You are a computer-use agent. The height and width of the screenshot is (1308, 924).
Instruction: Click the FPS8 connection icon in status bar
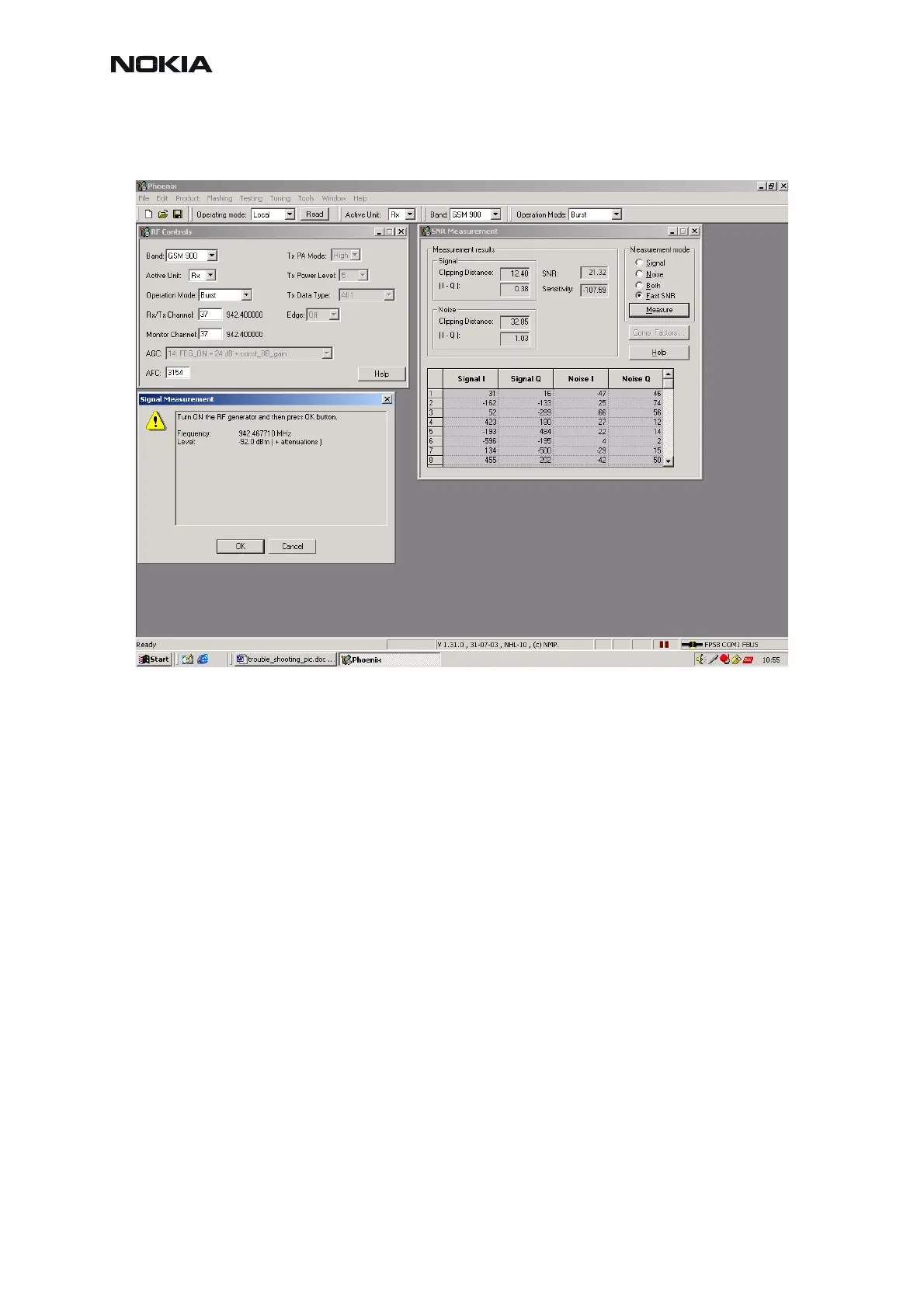[692, 645]
